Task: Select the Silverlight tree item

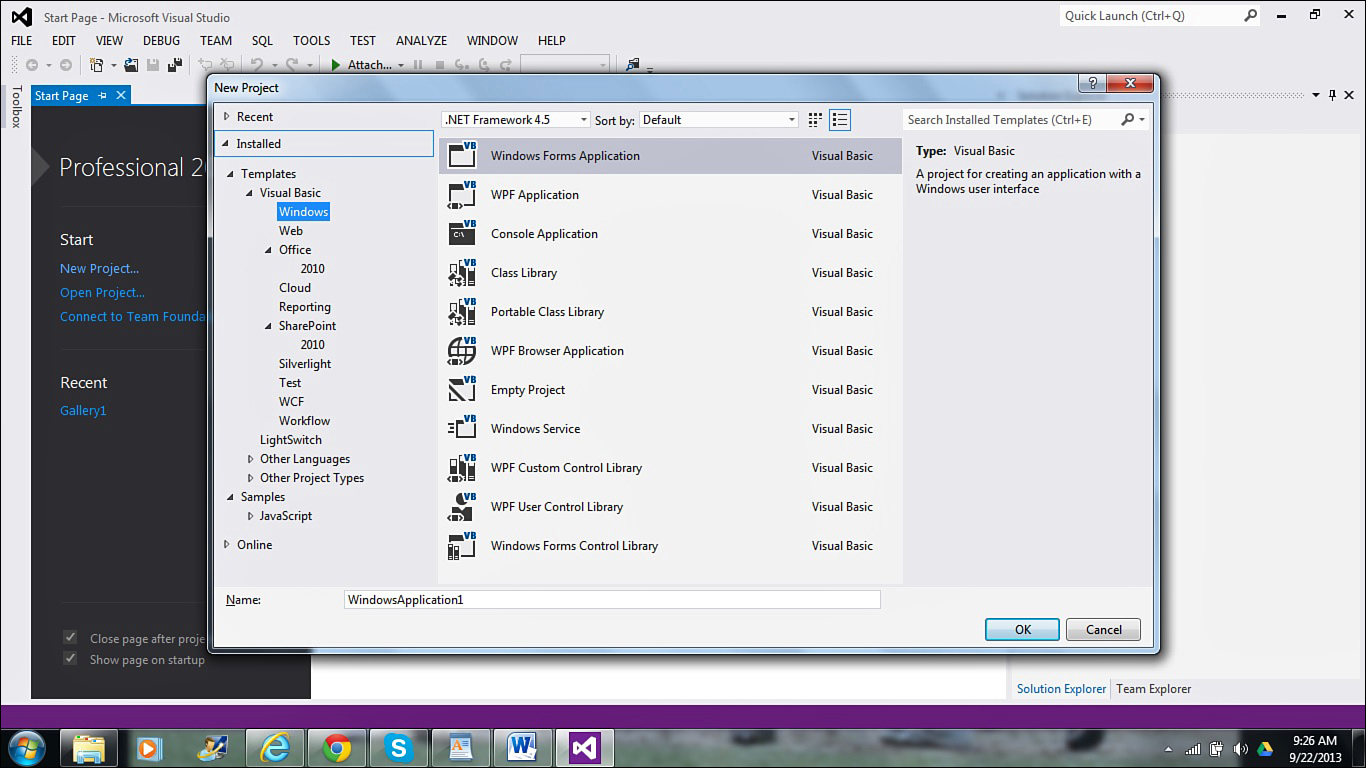Action: (305, 364)
